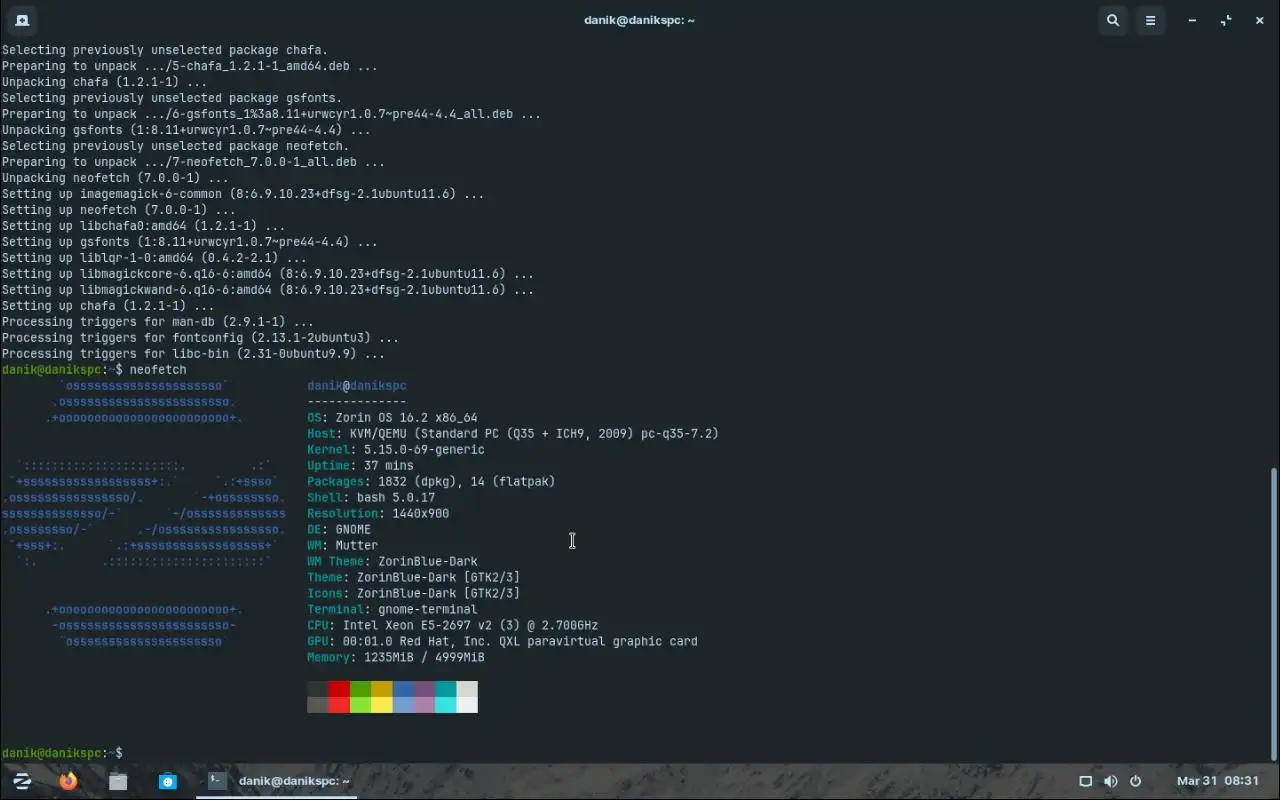The width and height of the screenshot is (1280, 800).
Task: Click the 'CPU: Intel Xeon E5-2697 v2' line
Action: pos(453,626)
